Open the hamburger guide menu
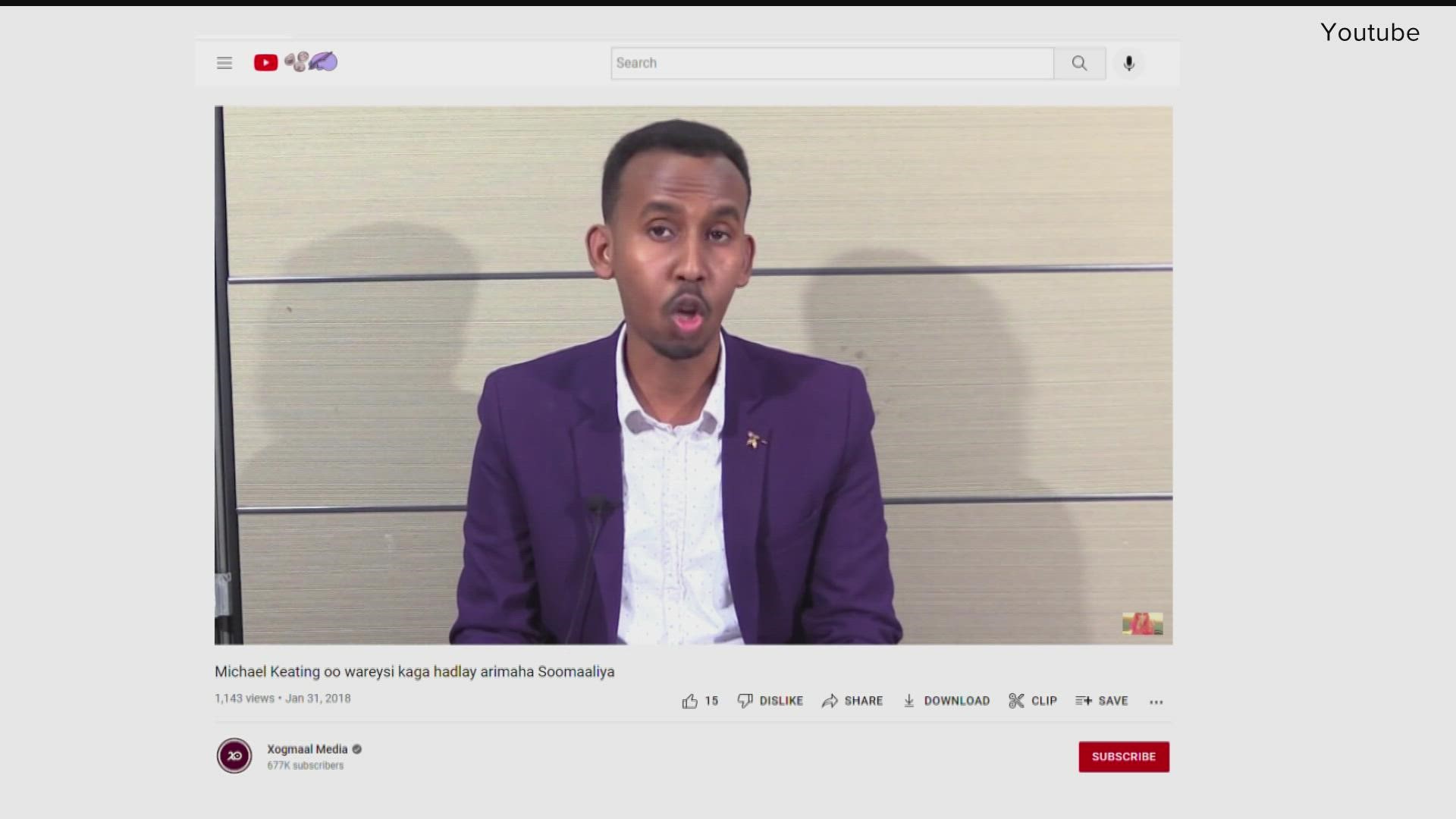Screen dimensions: 1456x819 coord(224,63)
